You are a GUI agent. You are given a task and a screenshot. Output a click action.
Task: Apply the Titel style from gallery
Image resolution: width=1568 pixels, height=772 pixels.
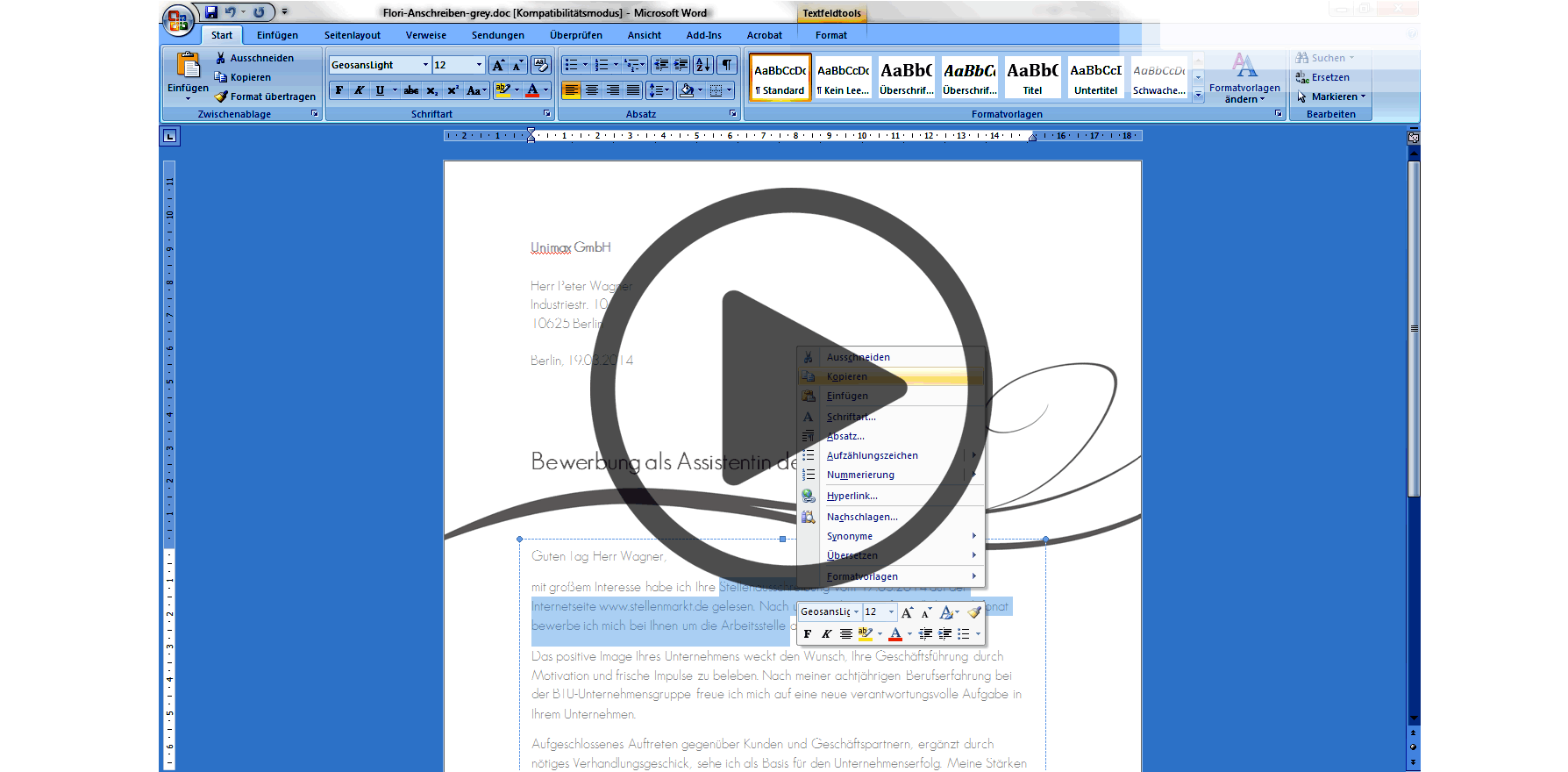click(1032, 78)
